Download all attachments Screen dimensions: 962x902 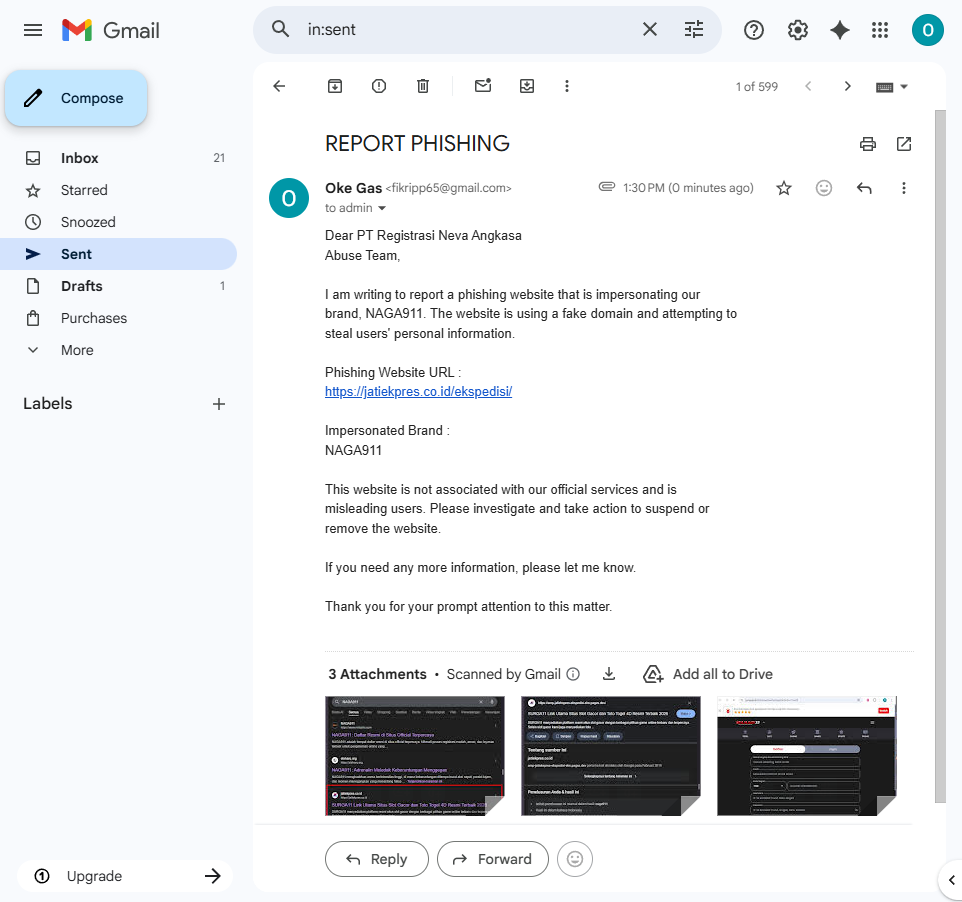click(x=609, y=674)
